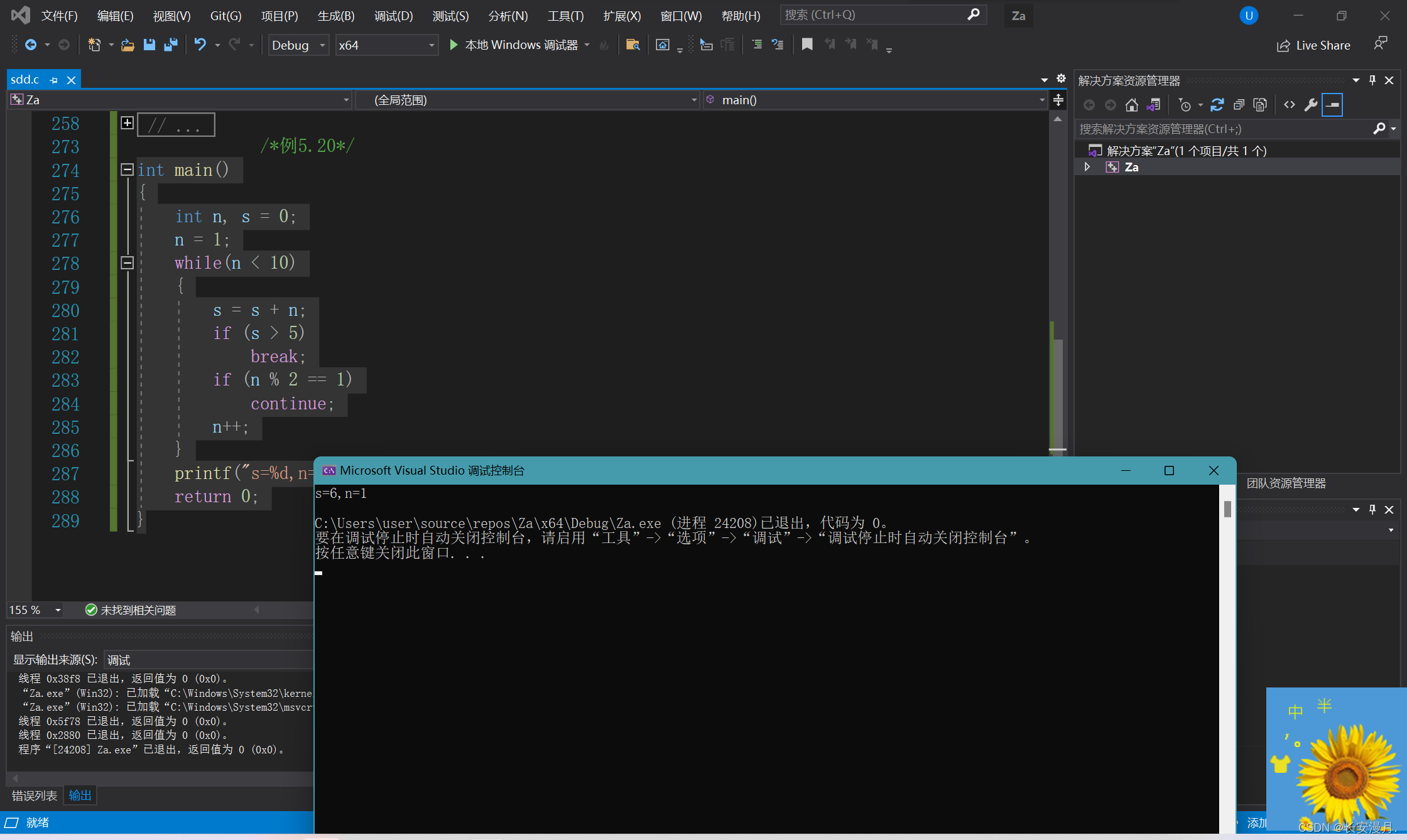Click Collapse All icon in Solution Explorer
Screen dimensions: 1407x840
[x=1239, y=105]
